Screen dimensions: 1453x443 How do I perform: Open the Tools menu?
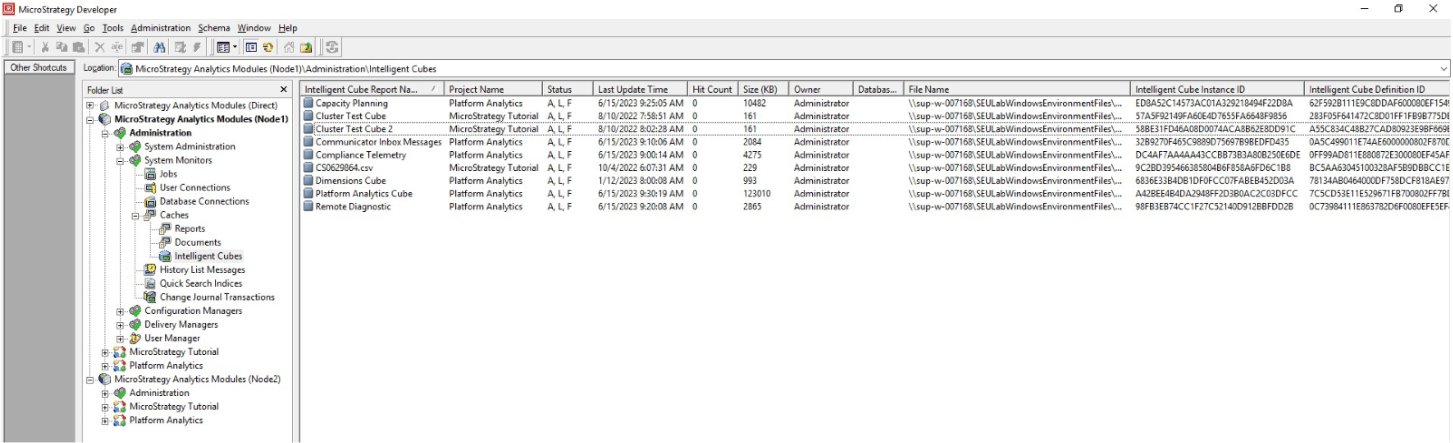[x=113, y=28]
